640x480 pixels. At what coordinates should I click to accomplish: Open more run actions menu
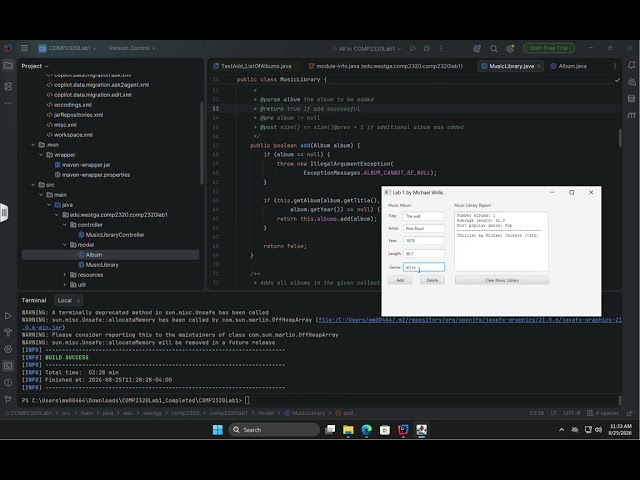(x=441, y=48)
